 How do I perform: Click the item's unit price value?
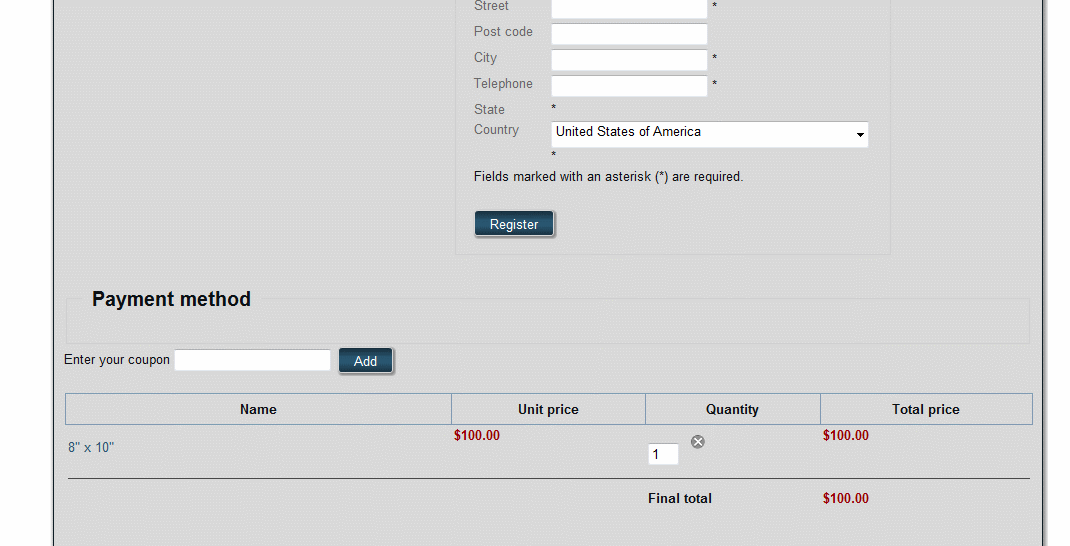(x=477, y=435)
